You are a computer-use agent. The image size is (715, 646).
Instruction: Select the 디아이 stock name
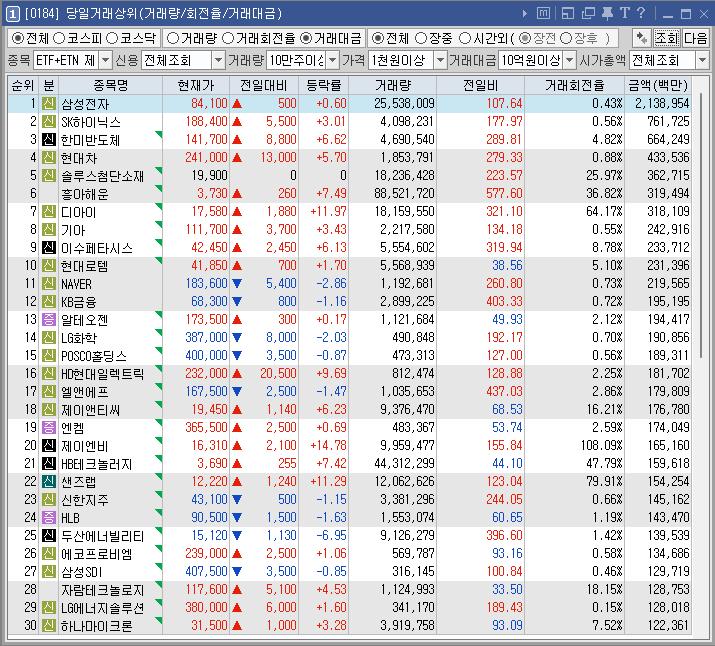[78, 212]
